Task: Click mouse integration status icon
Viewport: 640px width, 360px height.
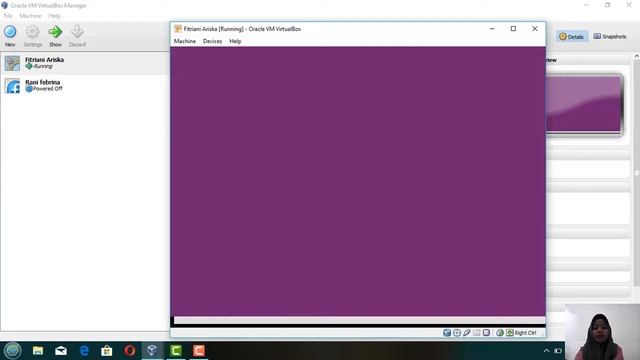Action: coord(500,333)
